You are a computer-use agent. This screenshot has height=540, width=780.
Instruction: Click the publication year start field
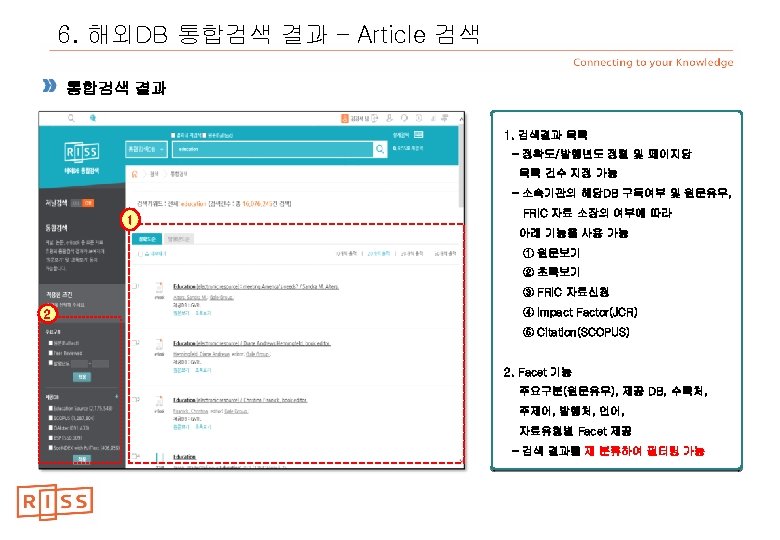click(80, 363)
